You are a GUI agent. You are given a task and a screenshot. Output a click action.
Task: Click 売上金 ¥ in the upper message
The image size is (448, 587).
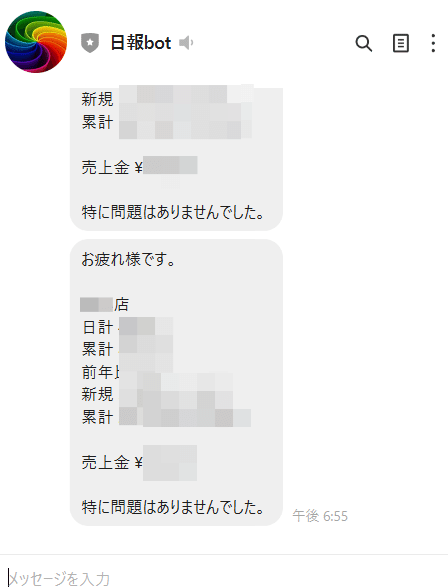click(x=112, y=167)
